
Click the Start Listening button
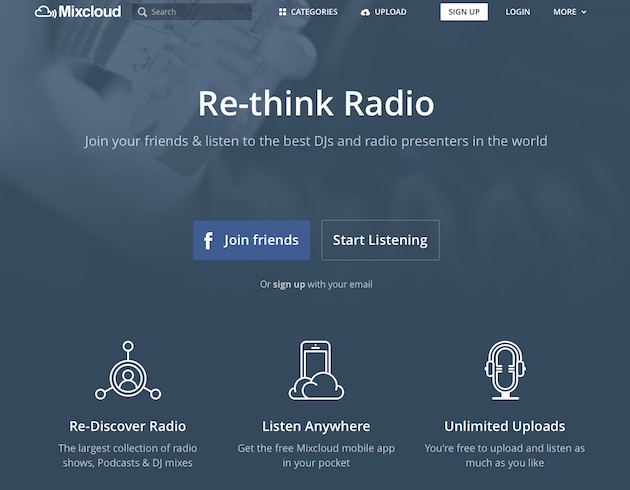pos(380,240)
